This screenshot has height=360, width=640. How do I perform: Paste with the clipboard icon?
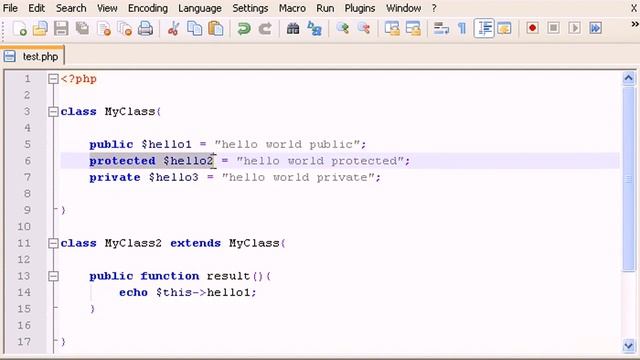[216, 29]
